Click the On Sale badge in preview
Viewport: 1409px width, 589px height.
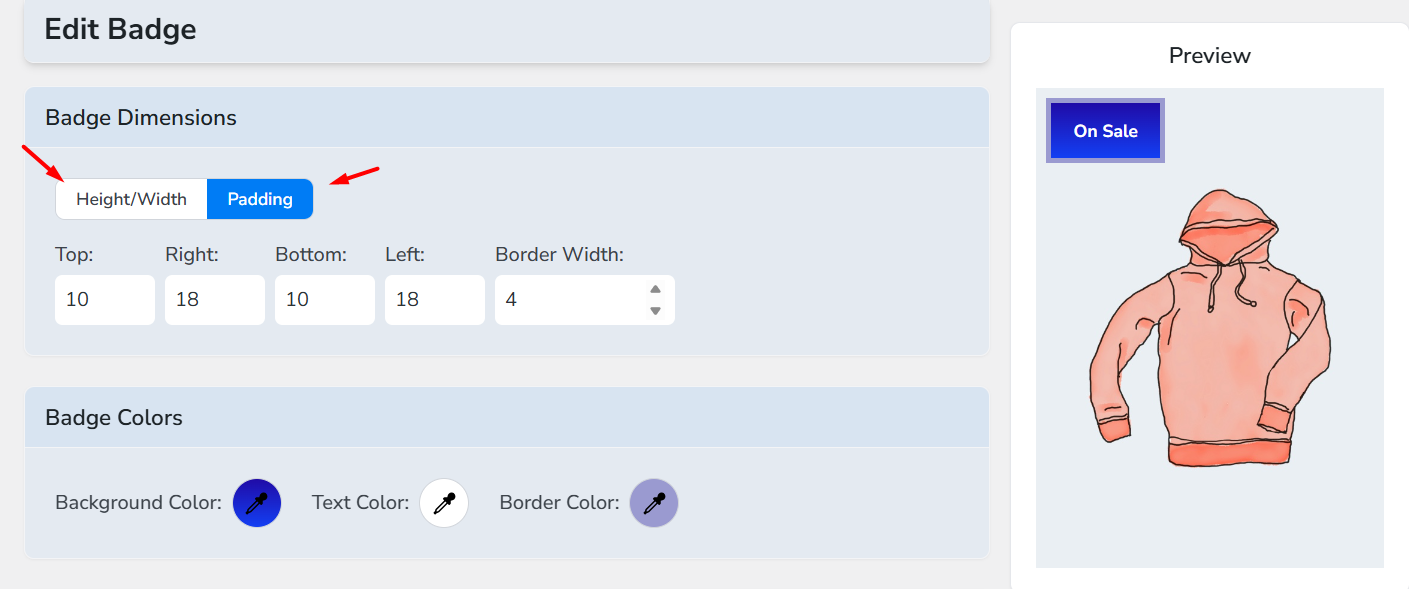pos(1105,131)
